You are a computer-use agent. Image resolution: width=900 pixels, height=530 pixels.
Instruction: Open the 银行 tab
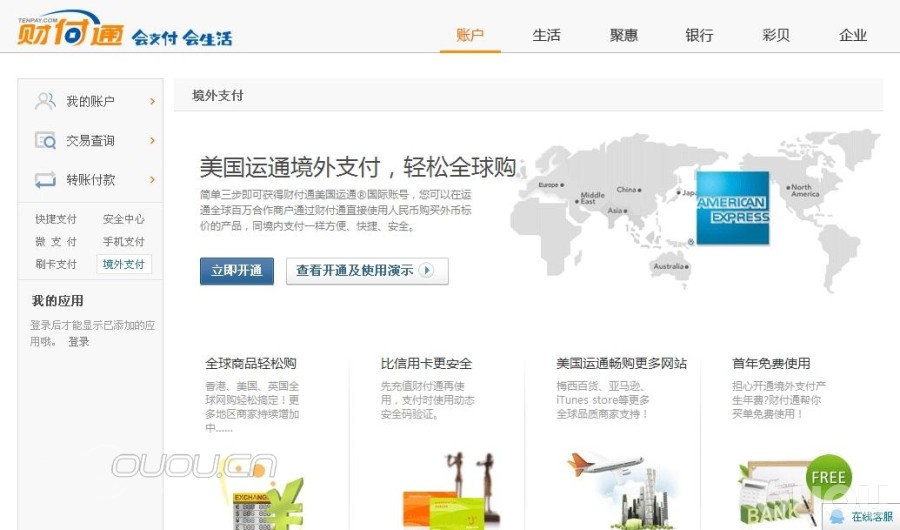[x=699, y=35]
